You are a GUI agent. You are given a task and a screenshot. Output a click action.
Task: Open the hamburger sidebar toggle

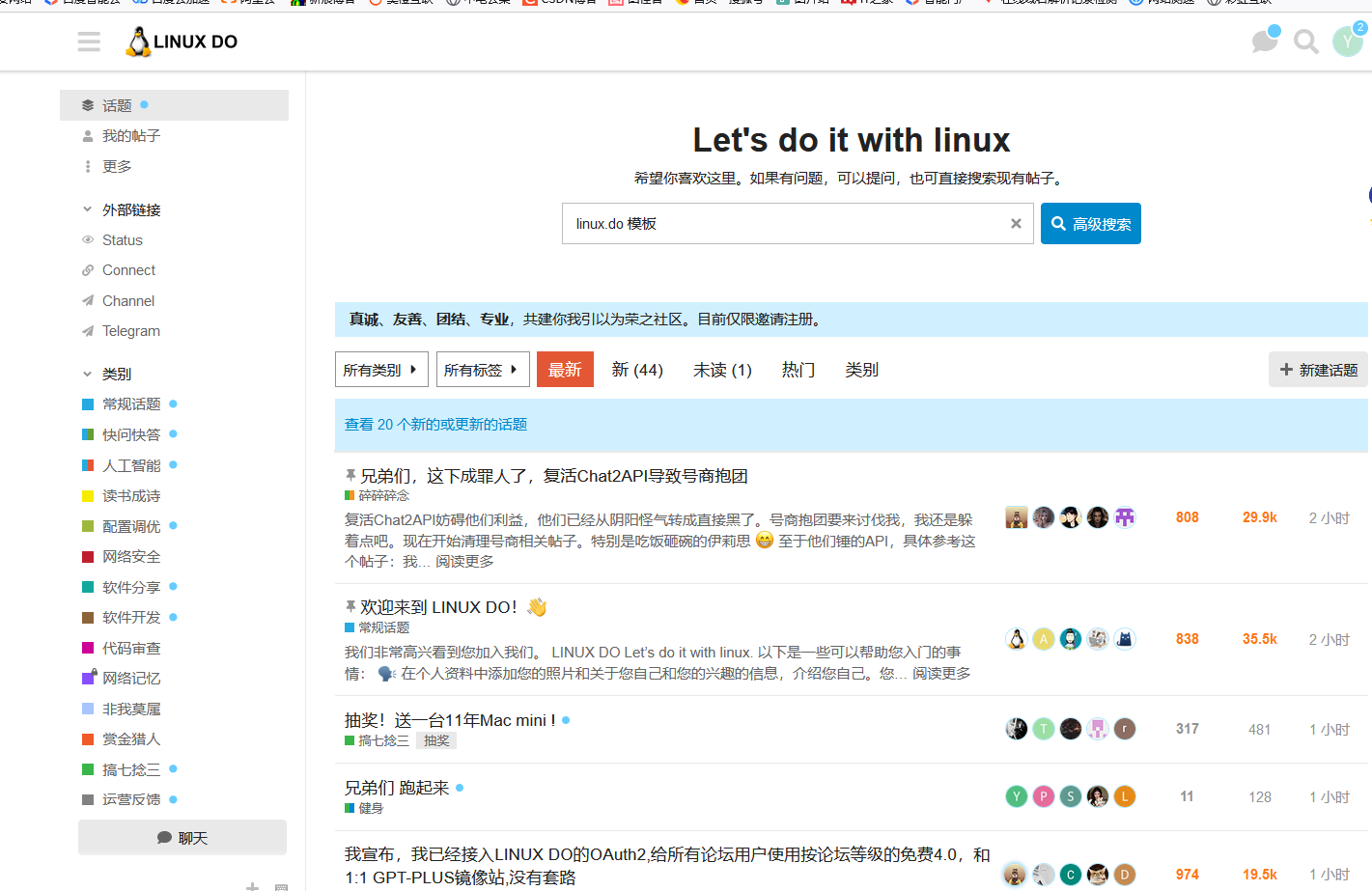89,42
